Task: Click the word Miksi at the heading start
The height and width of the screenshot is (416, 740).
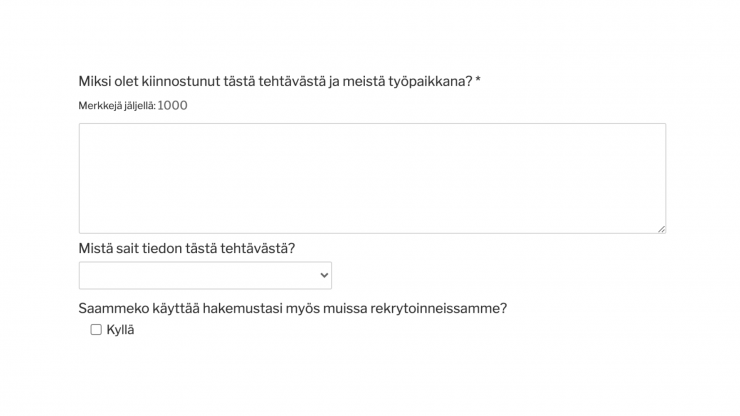Action: [x=94, y=82]
